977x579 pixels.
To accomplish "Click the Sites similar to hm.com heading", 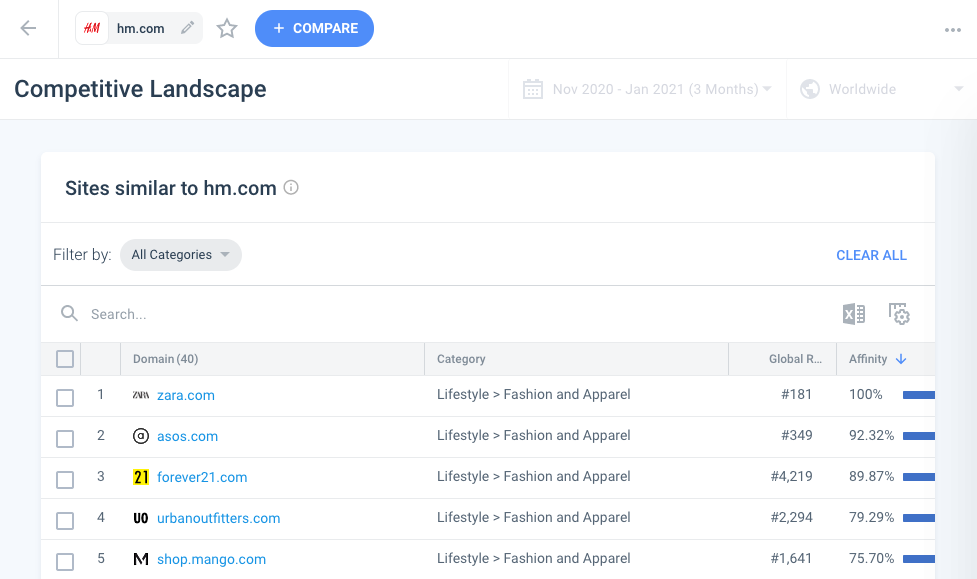I will [x=171, y=188].
